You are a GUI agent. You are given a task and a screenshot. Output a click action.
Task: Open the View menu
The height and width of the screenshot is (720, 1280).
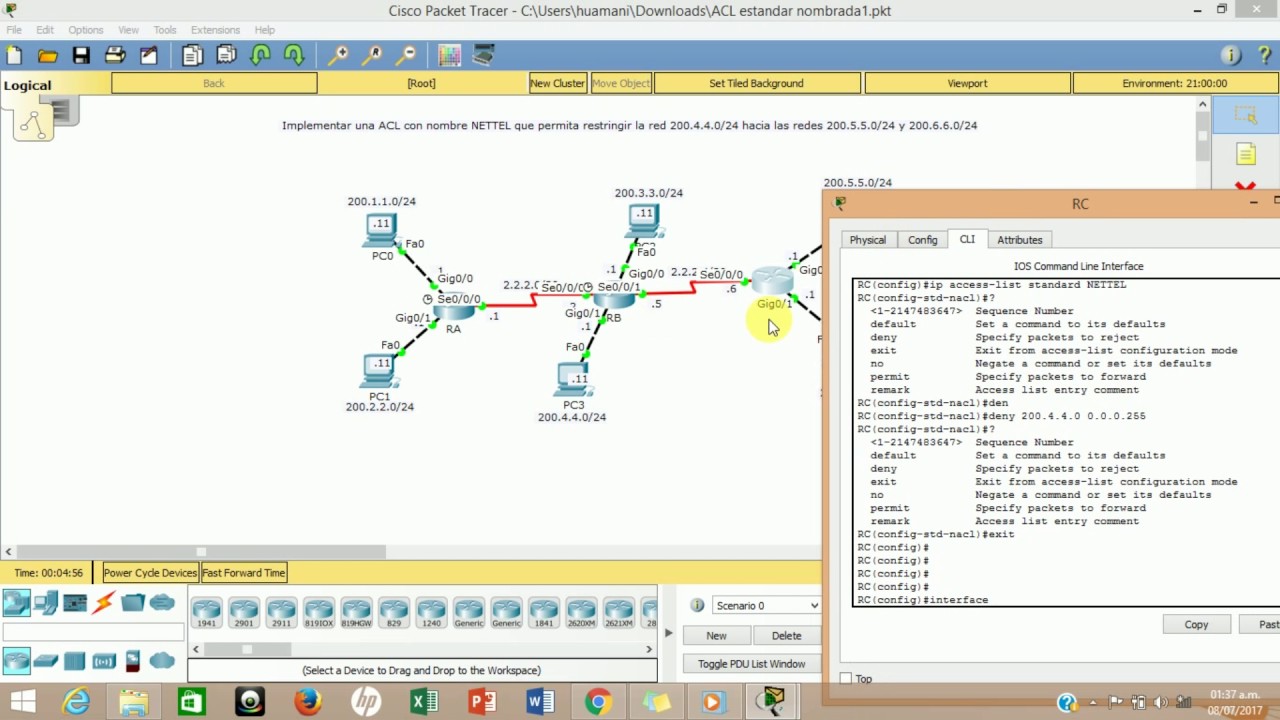[129, 30]
